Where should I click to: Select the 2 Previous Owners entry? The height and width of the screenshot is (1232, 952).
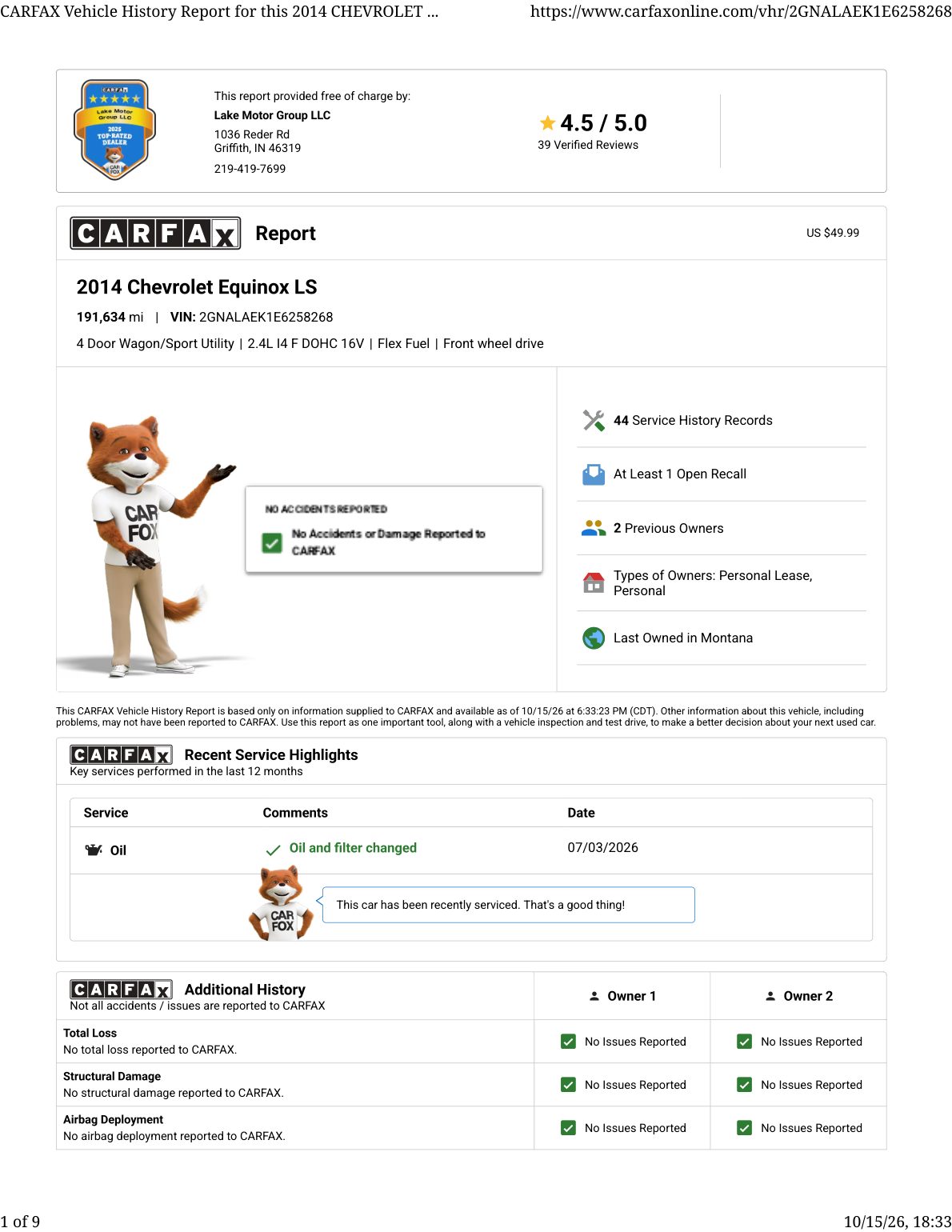[669, 528]
